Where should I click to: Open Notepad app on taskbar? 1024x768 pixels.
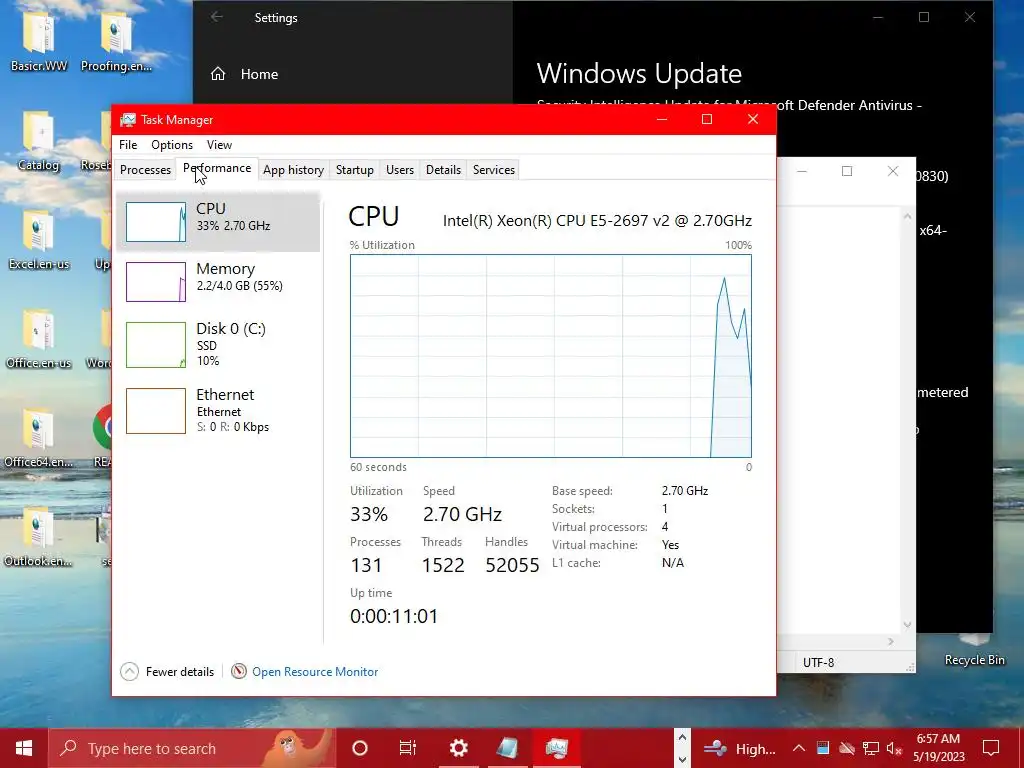[x=507, y=748]
